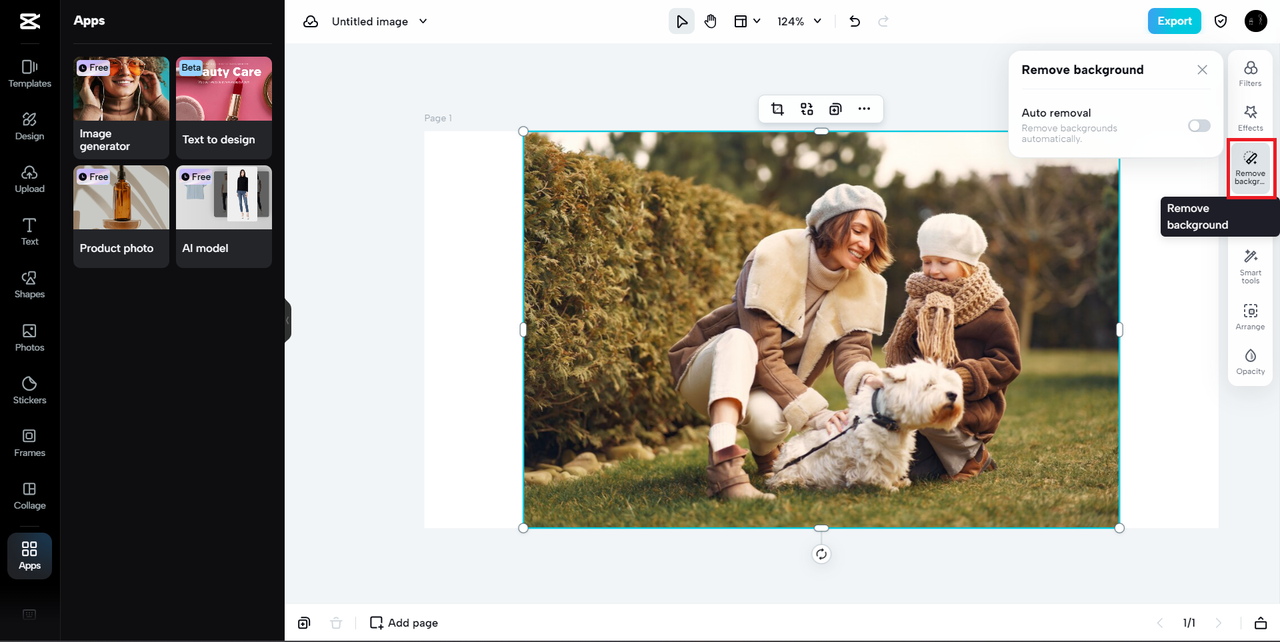The image size is (1280, 642).
Task: Open the Text to design app card
Action: (x=224, y=108)
